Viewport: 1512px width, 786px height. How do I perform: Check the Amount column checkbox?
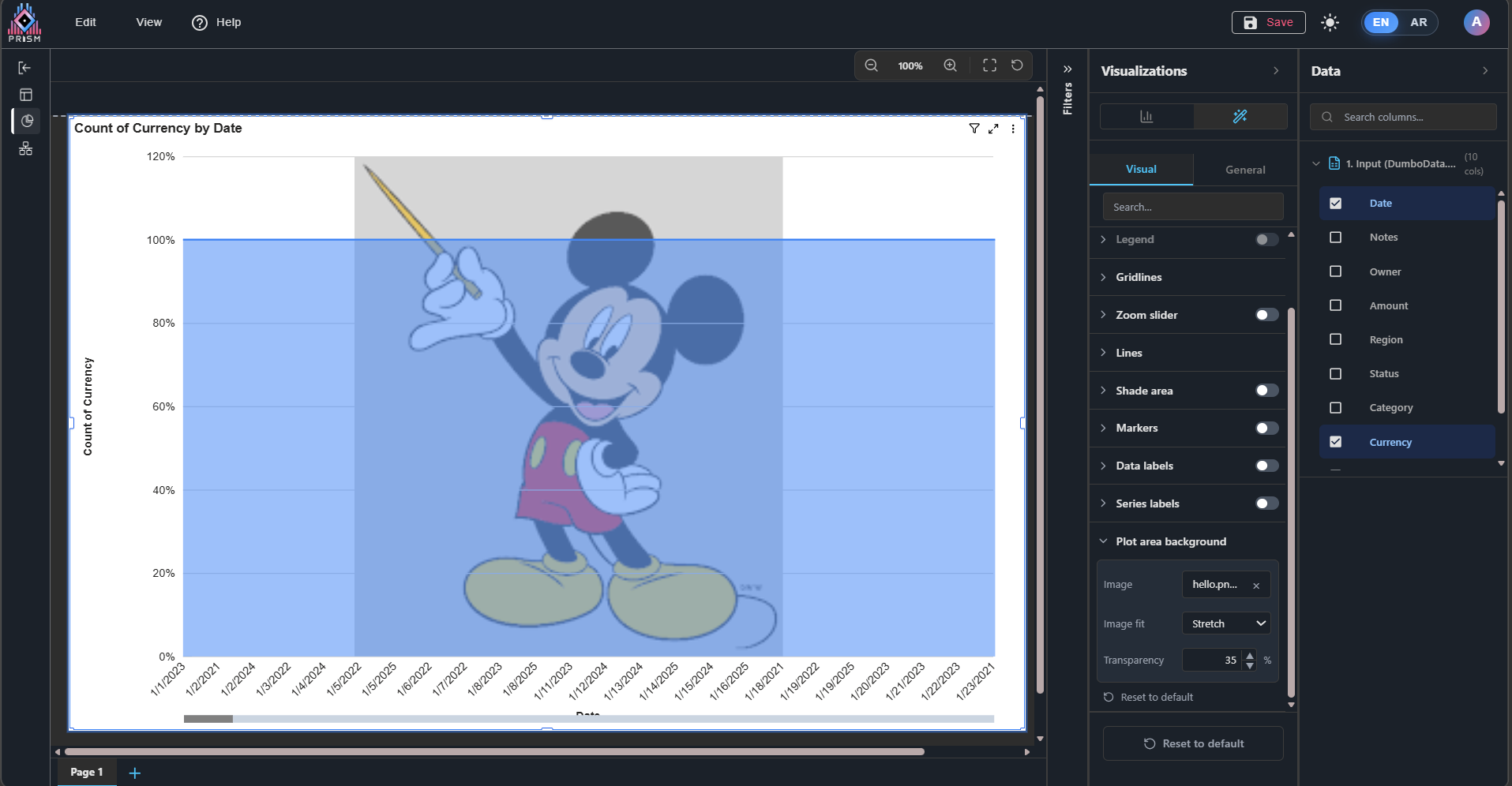pyautogui.click(x=1335, y=305)
